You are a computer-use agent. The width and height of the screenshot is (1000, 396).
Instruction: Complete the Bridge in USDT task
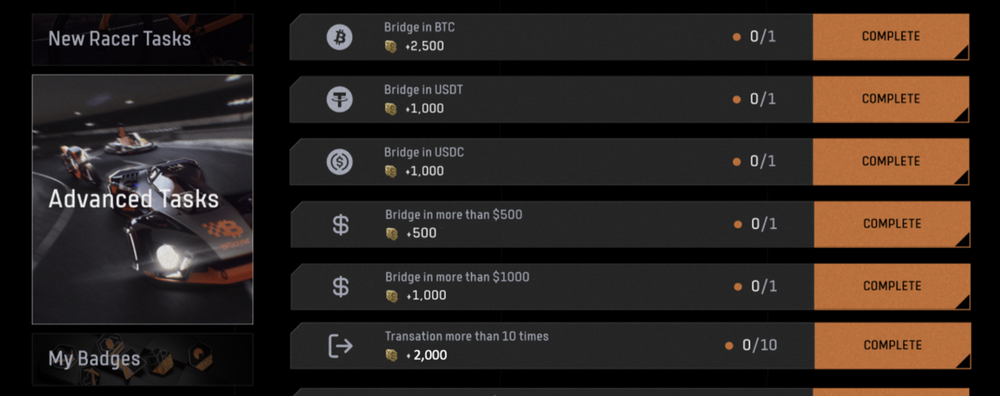click(891, 99)
